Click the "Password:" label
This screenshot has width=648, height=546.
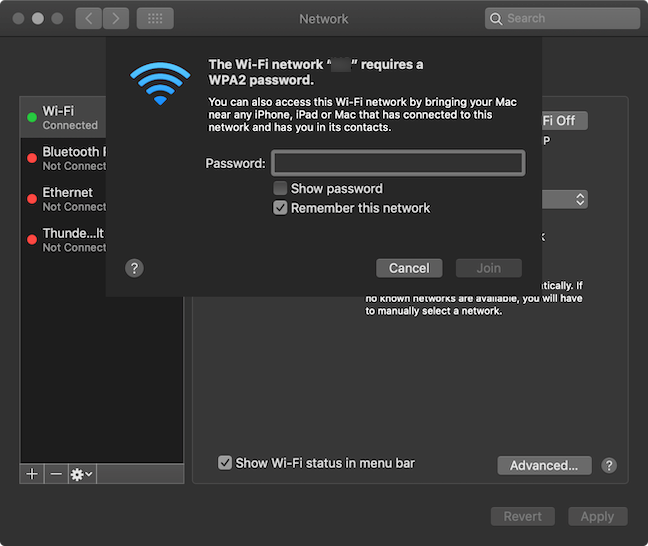pos(236,163)
